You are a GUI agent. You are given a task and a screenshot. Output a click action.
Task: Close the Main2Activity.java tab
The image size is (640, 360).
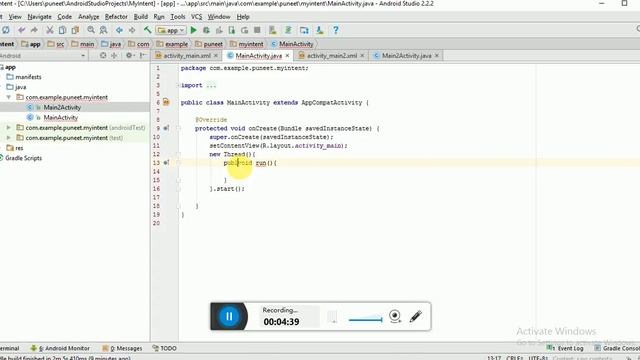437,56
